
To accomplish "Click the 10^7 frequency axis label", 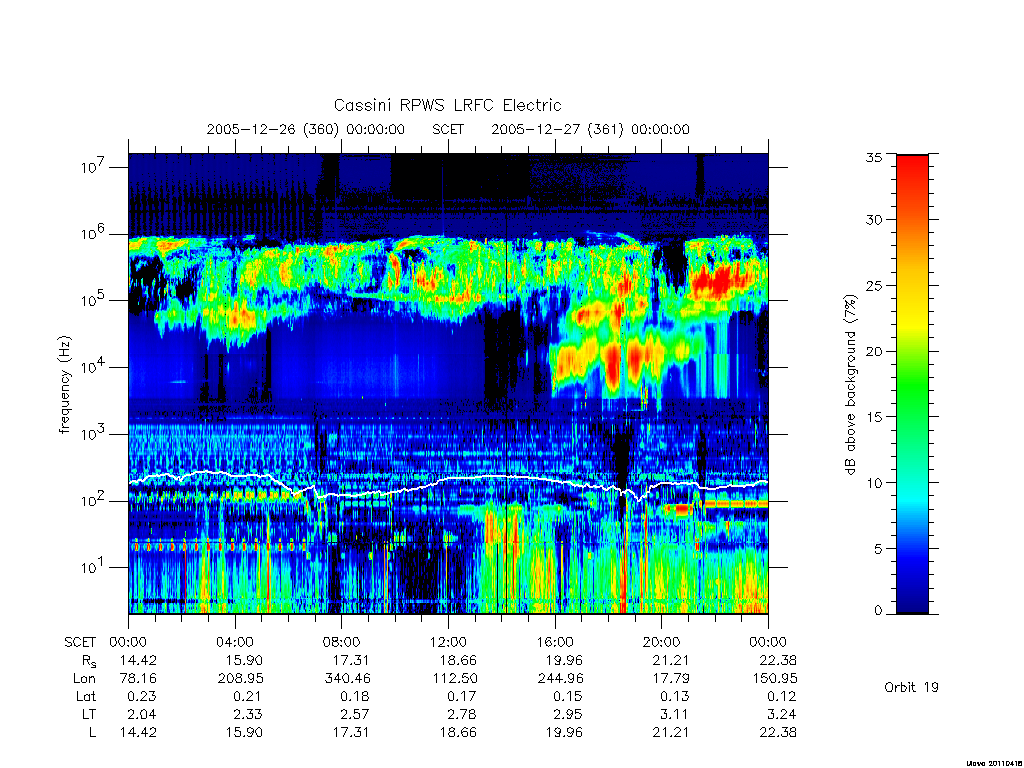I will click(x=94, y=167).
